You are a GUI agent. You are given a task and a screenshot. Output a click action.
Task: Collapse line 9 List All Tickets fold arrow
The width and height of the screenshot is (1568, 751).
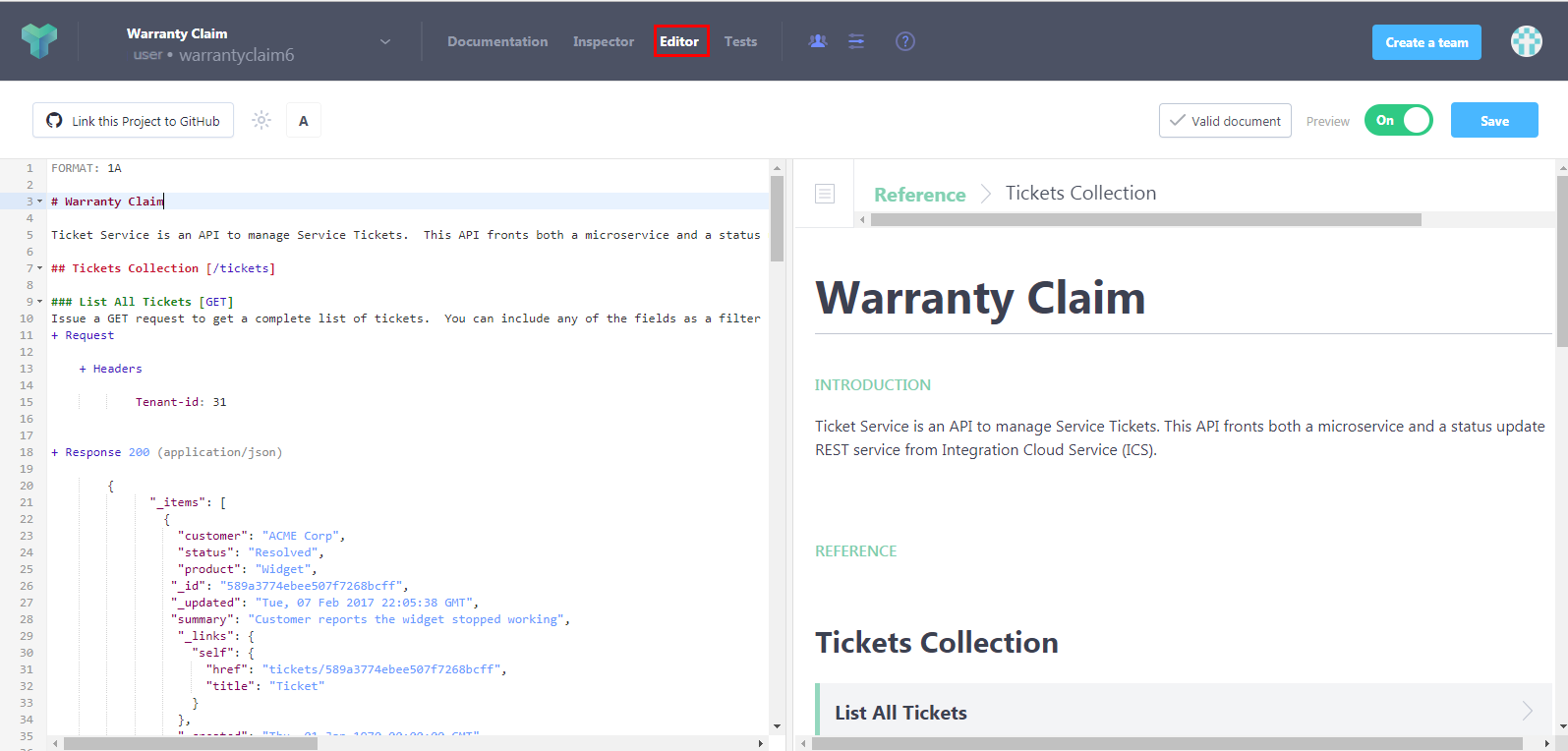[x=39, y=302]
